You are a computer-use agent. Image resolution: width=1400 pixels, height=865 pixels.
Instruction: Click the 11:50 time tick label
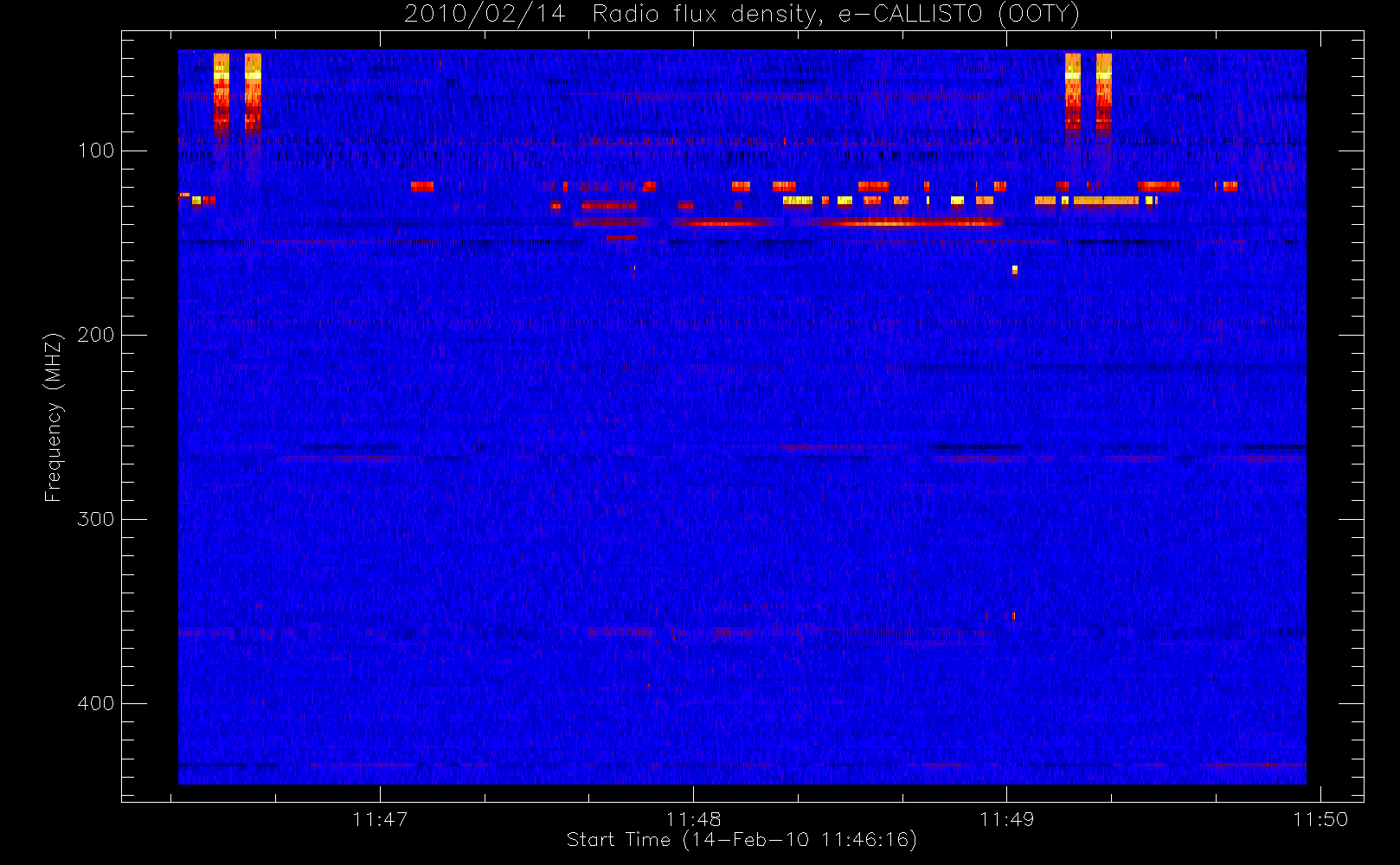click(x=1320, y=819)
